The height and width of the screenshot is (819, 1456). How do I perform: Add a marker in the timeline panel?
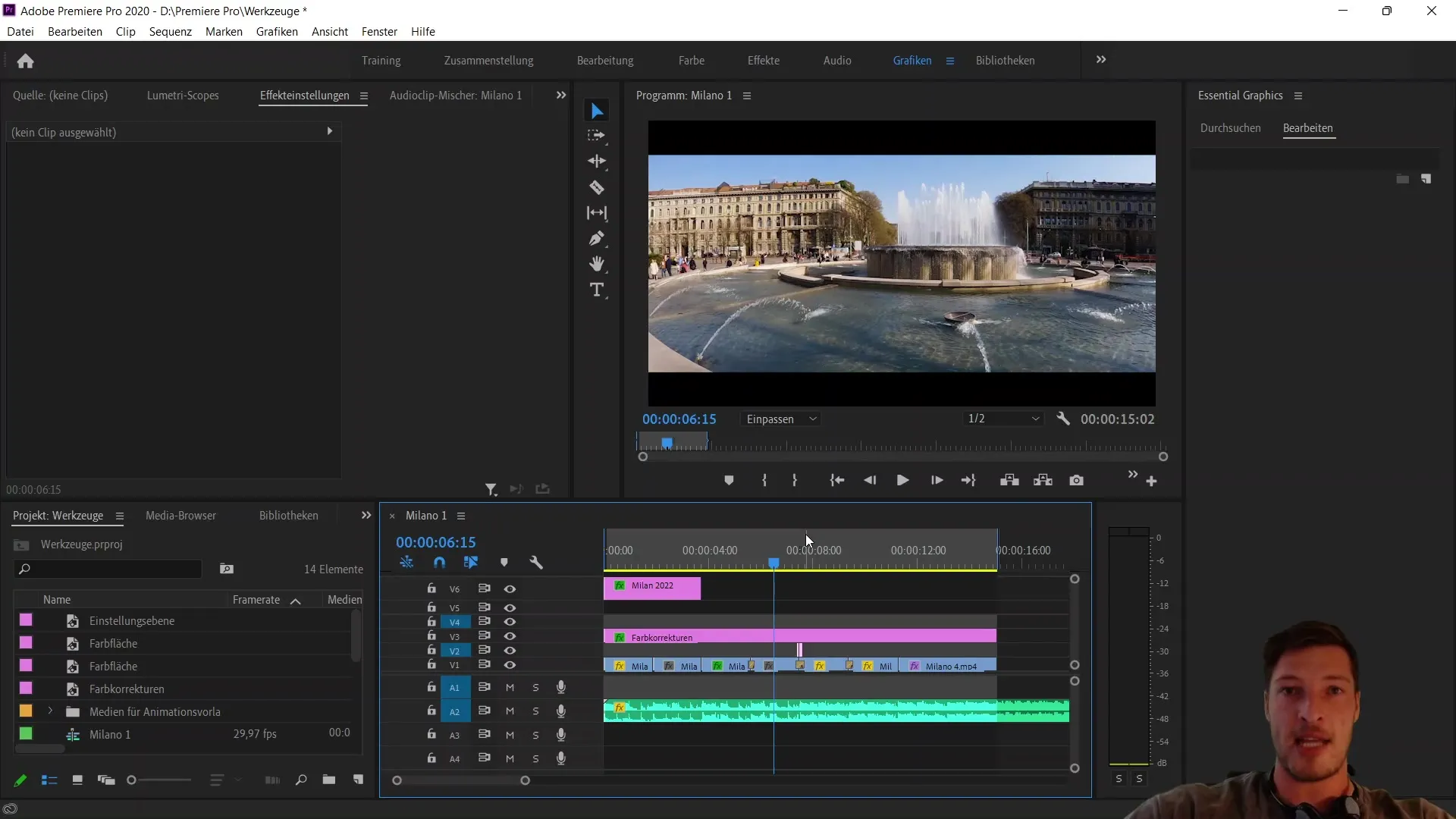pos(504,563)
